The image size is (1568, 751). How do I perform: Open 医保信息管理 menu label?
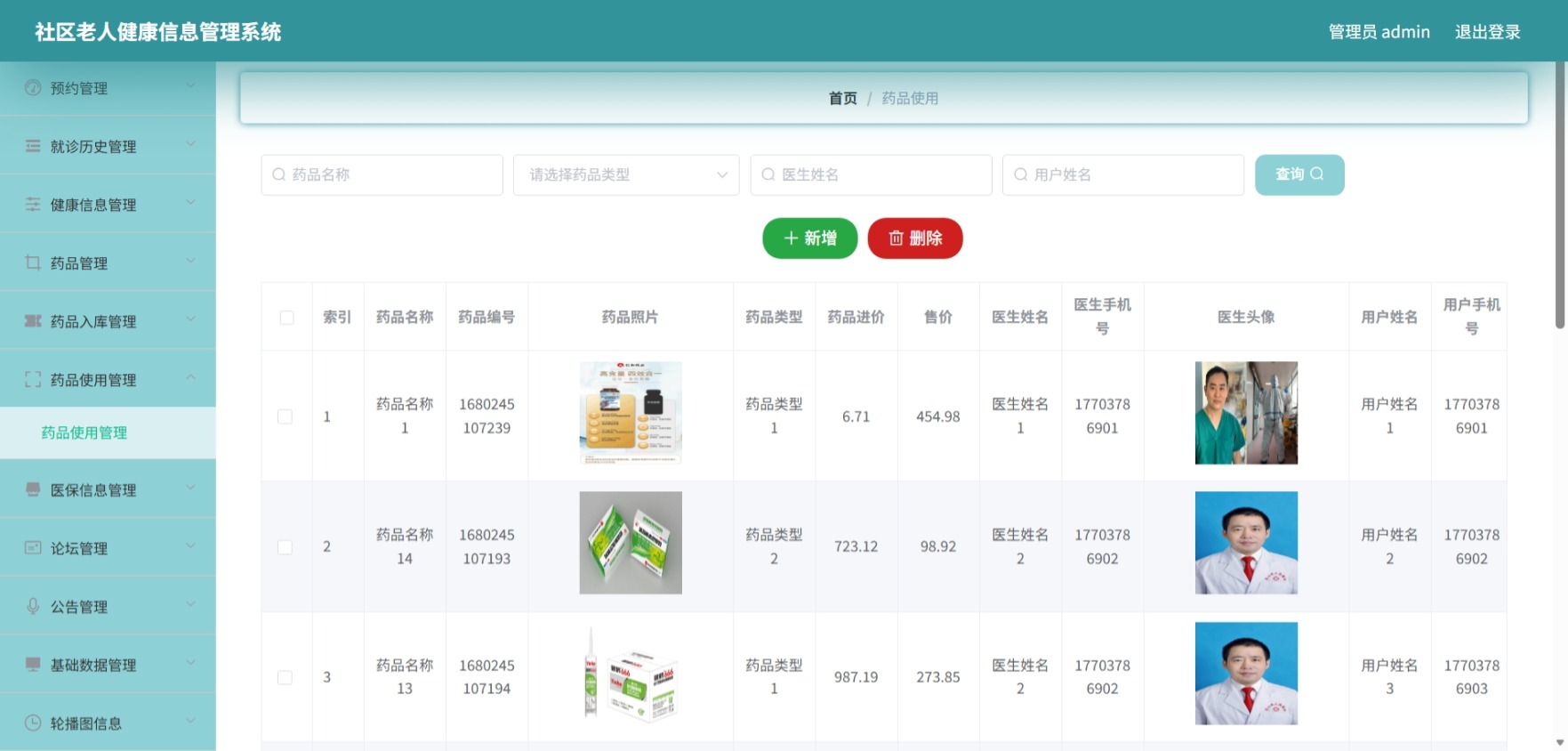click(x=93, y=490)
